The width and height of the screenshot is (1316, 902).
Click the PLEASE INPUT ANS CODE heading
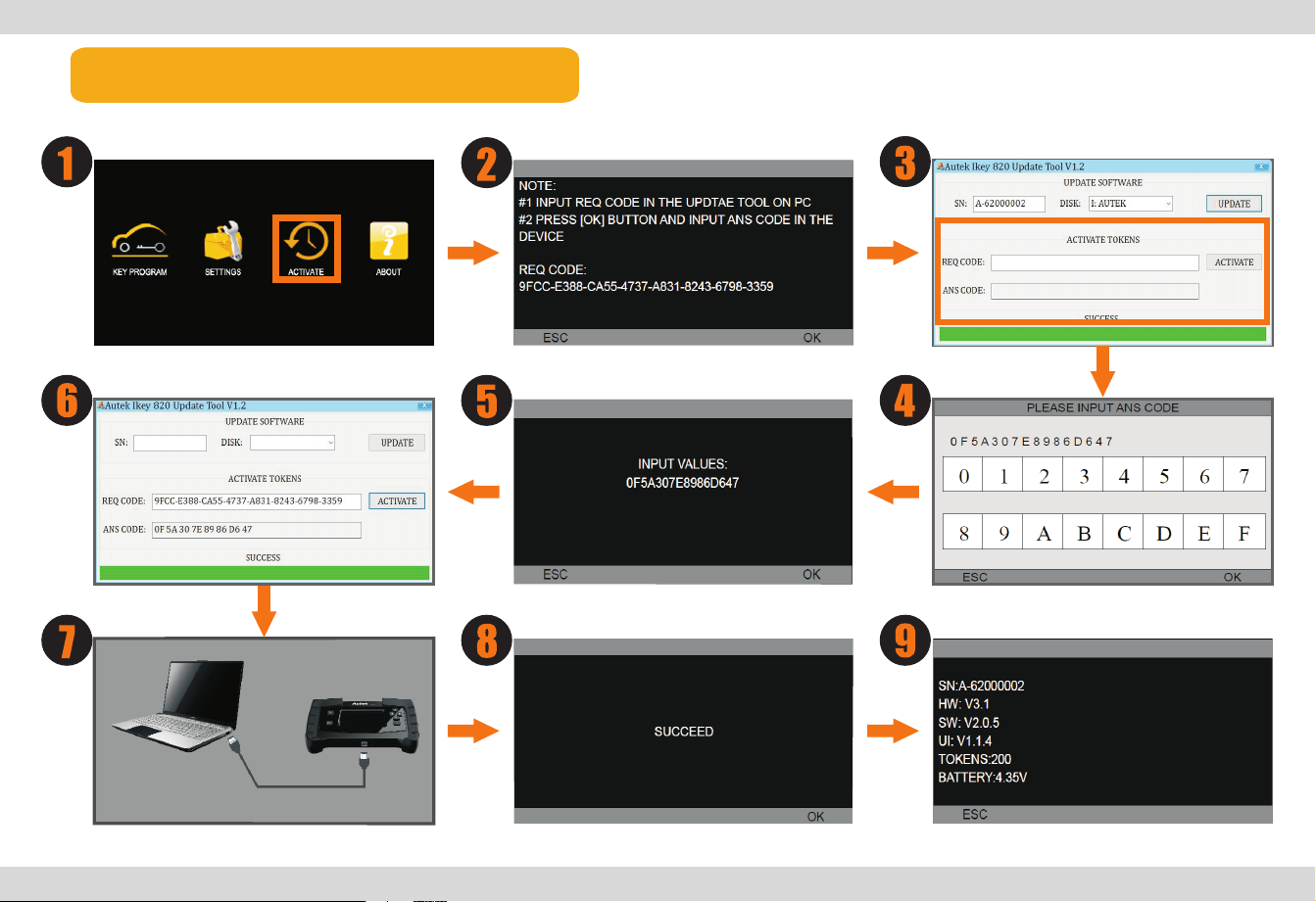[x=1102, y=407]
